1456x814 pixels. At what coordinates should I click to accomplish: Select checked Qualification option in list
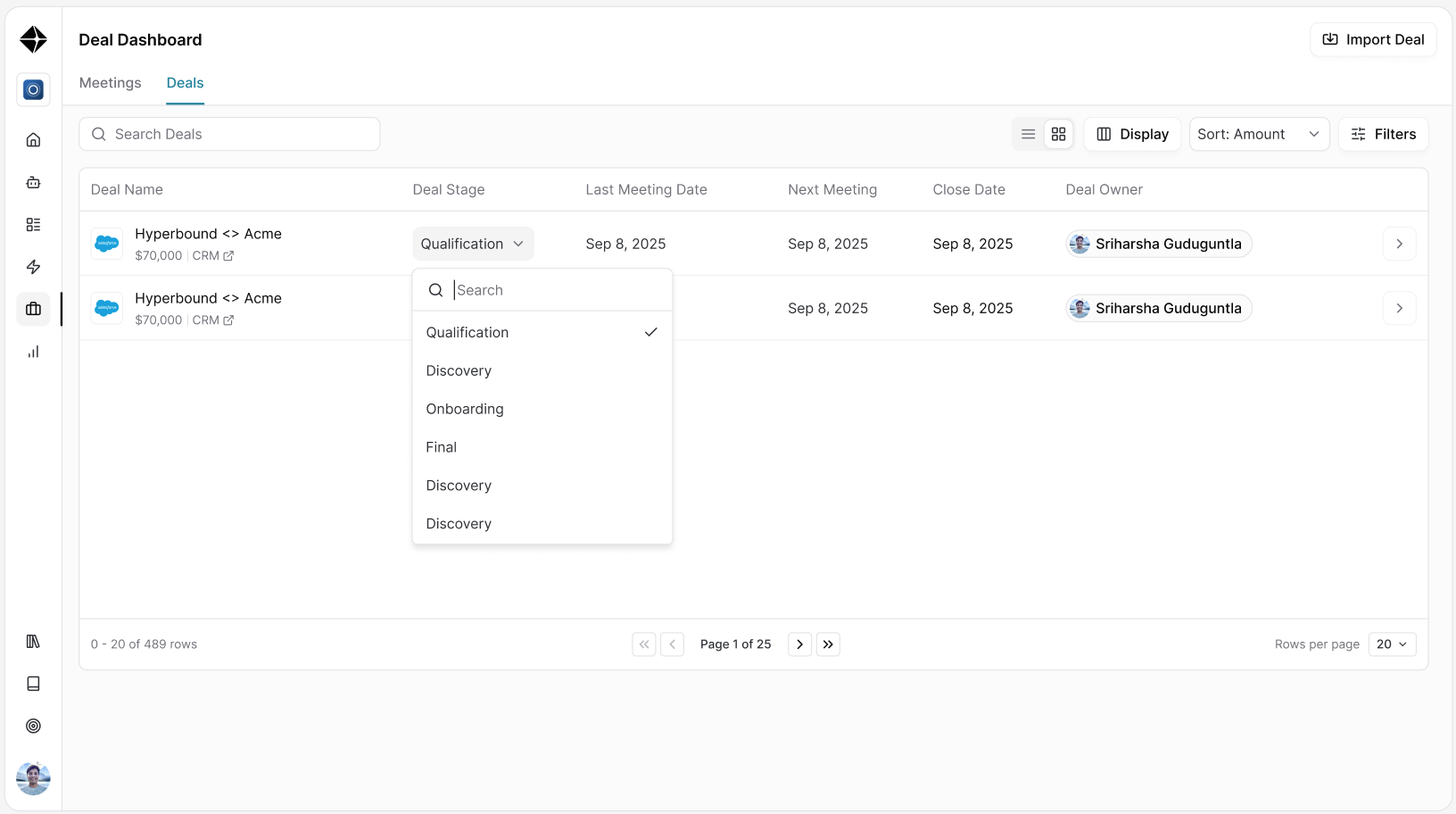(542, 332)
